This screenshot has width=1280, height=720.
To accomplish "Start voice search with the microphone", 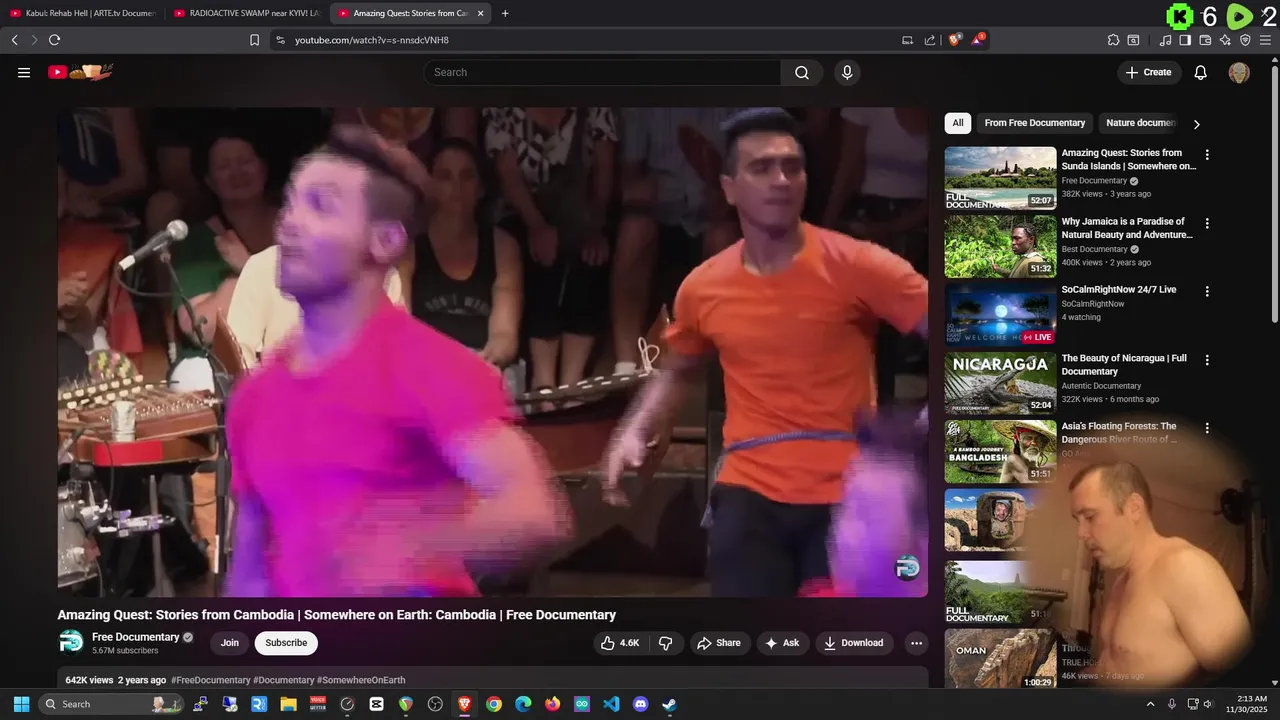I will [847, 72].
